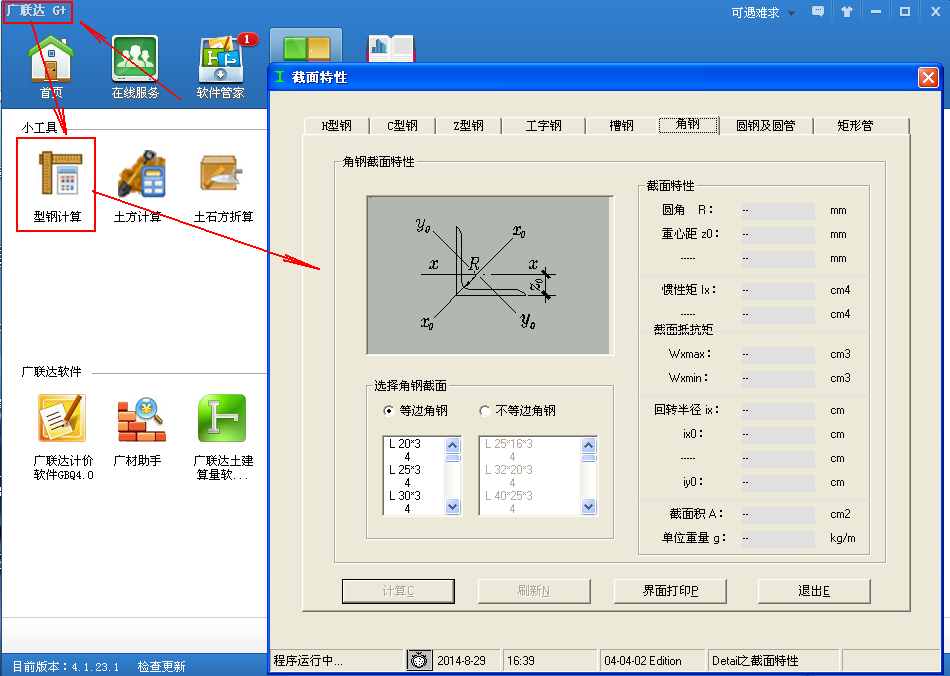Open 在线服务 online service icon
Screen dimensions: 950x676
coord(135,67)
